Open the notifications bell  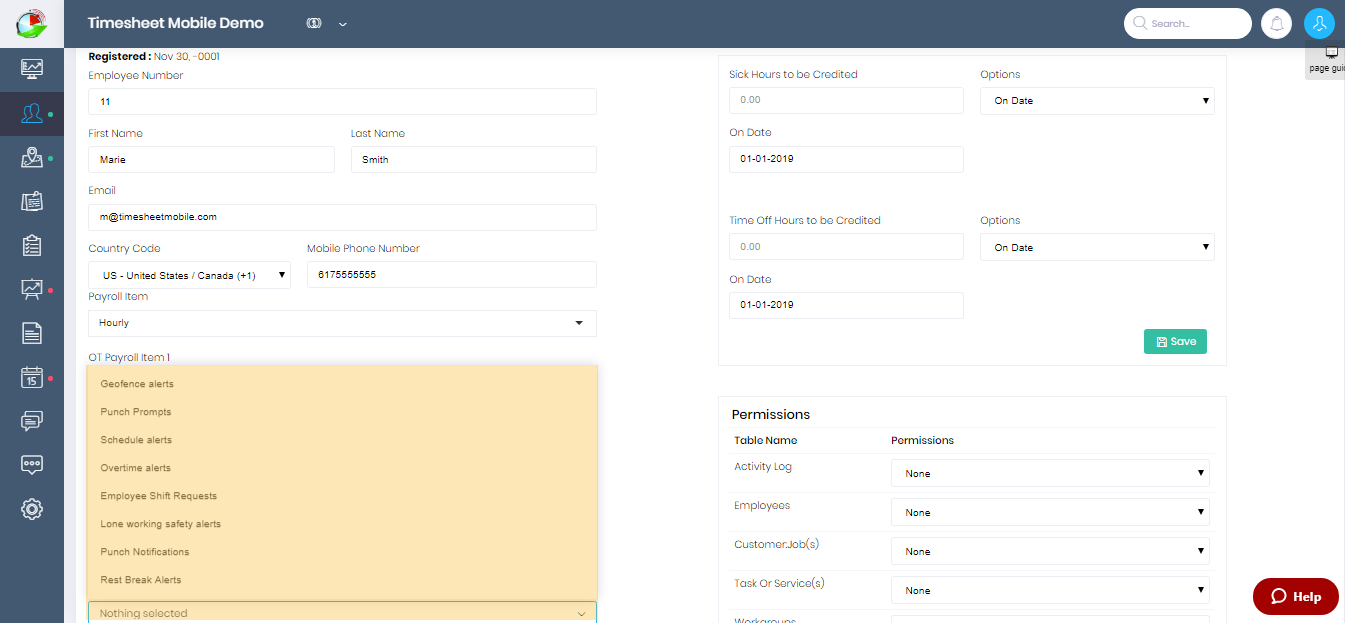1277,23
